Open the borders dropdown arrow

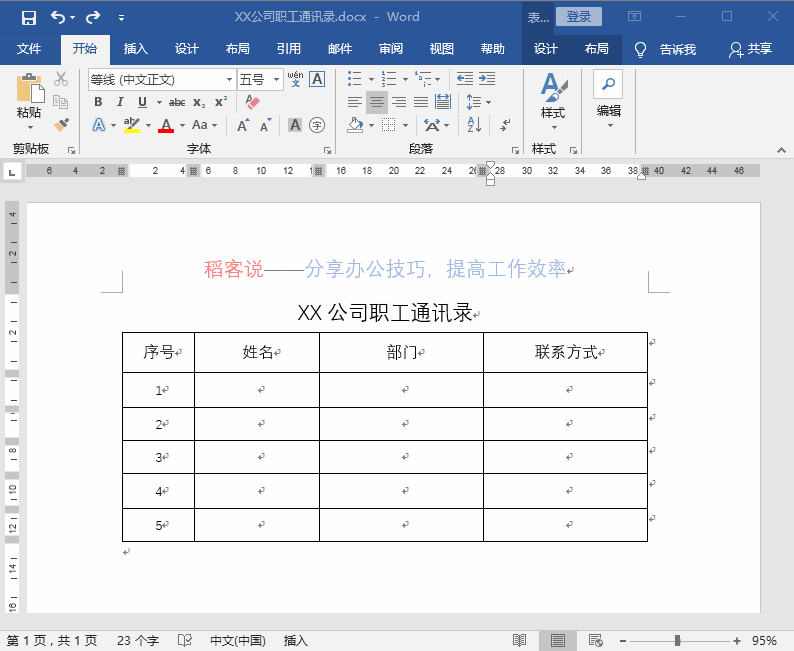[x=405, y=125]
